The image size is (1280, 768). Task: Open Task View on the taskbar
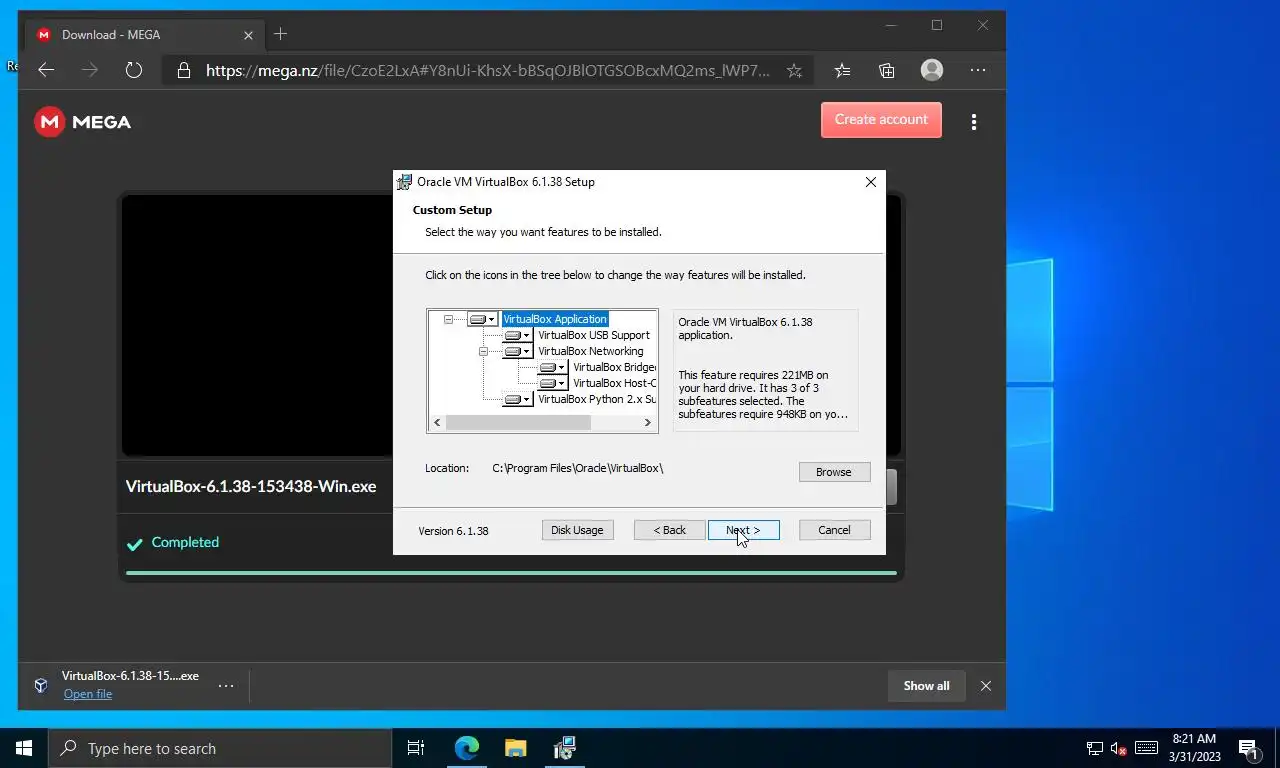point(416,748)
